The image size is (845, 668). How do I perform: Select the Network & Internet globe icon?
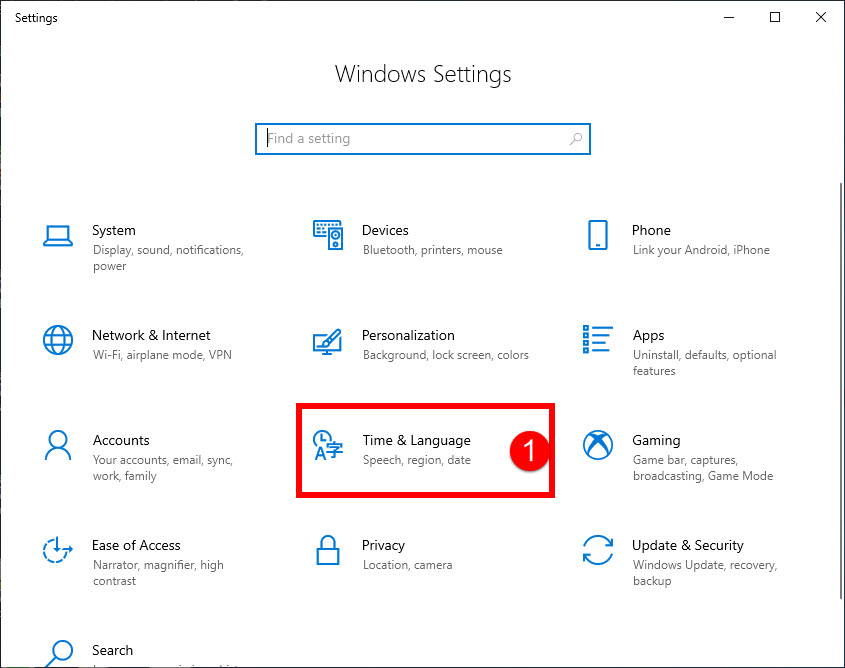click(58, 340)
